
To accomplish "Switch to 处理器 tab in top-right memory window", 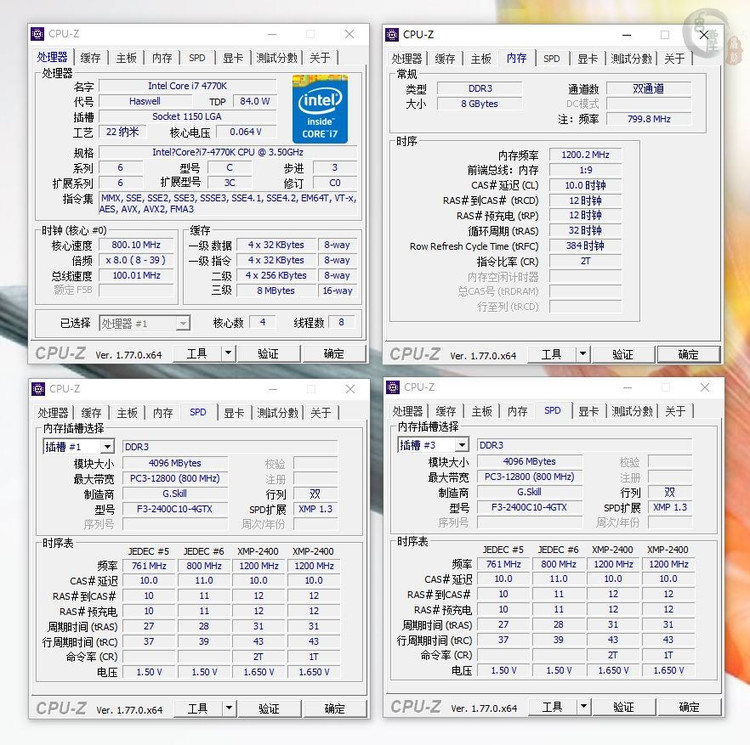I will coord(407,59).
